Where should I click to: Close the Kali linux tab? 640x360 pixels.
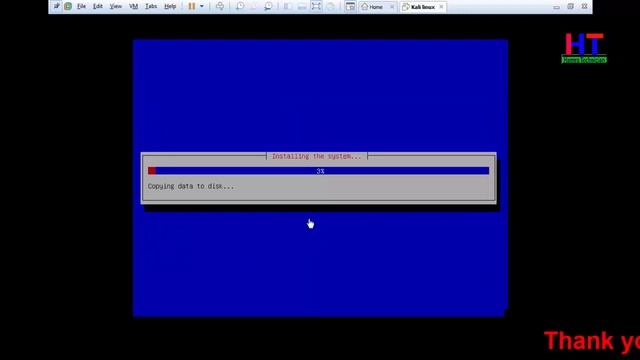[x=441, y=7]
